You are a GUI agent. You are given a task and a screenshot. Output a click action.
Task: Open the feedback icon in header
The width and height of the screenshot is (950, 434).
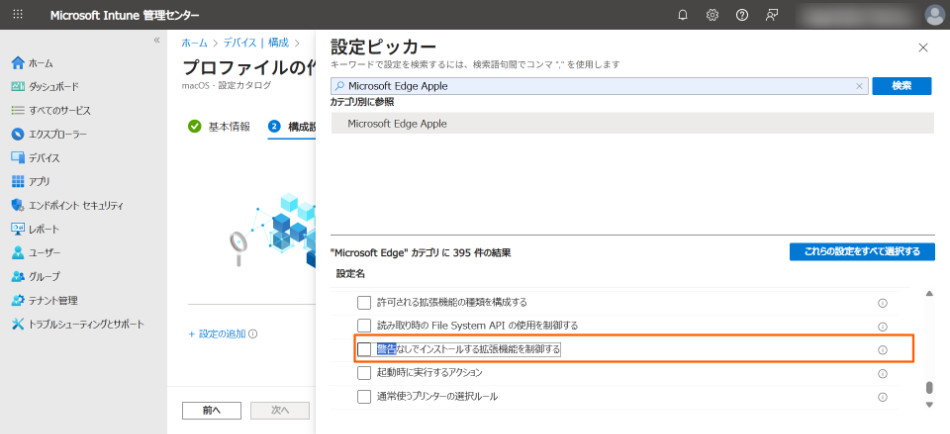[x=771, y=15]
